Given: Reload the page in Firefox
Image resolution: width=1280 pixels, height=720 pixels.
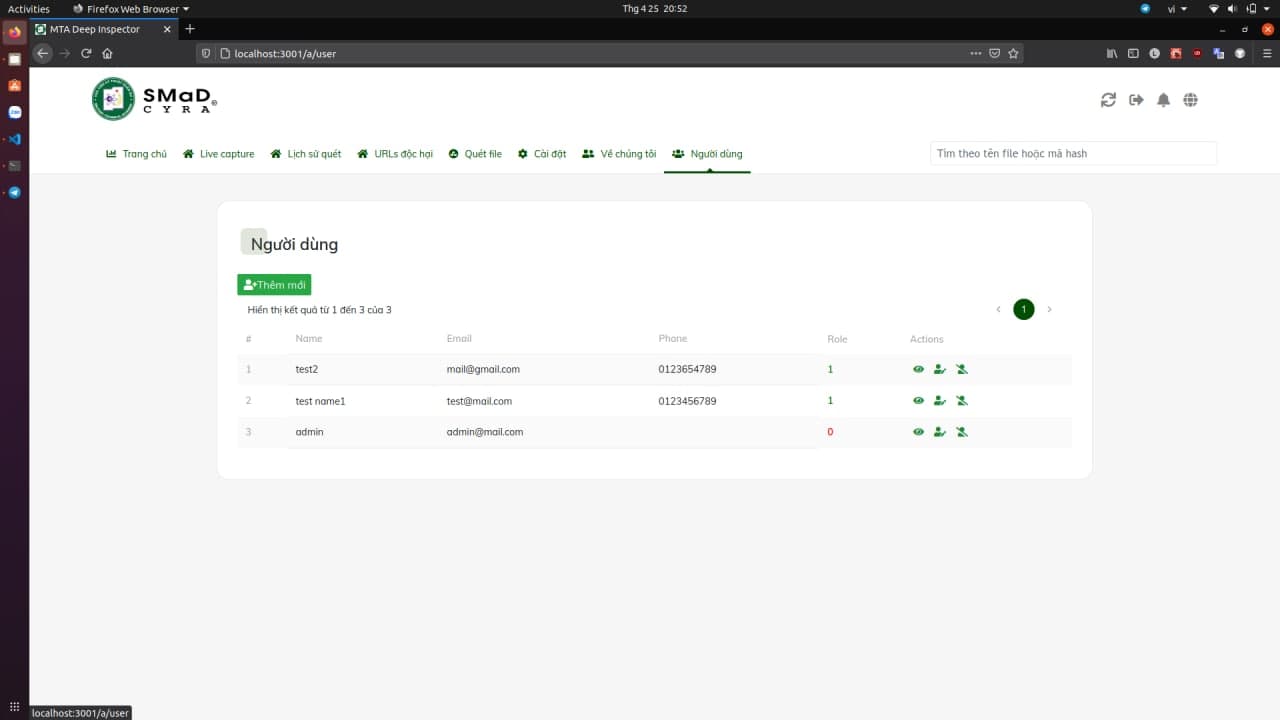Looking at the screenshot, I should click(86, 53).
